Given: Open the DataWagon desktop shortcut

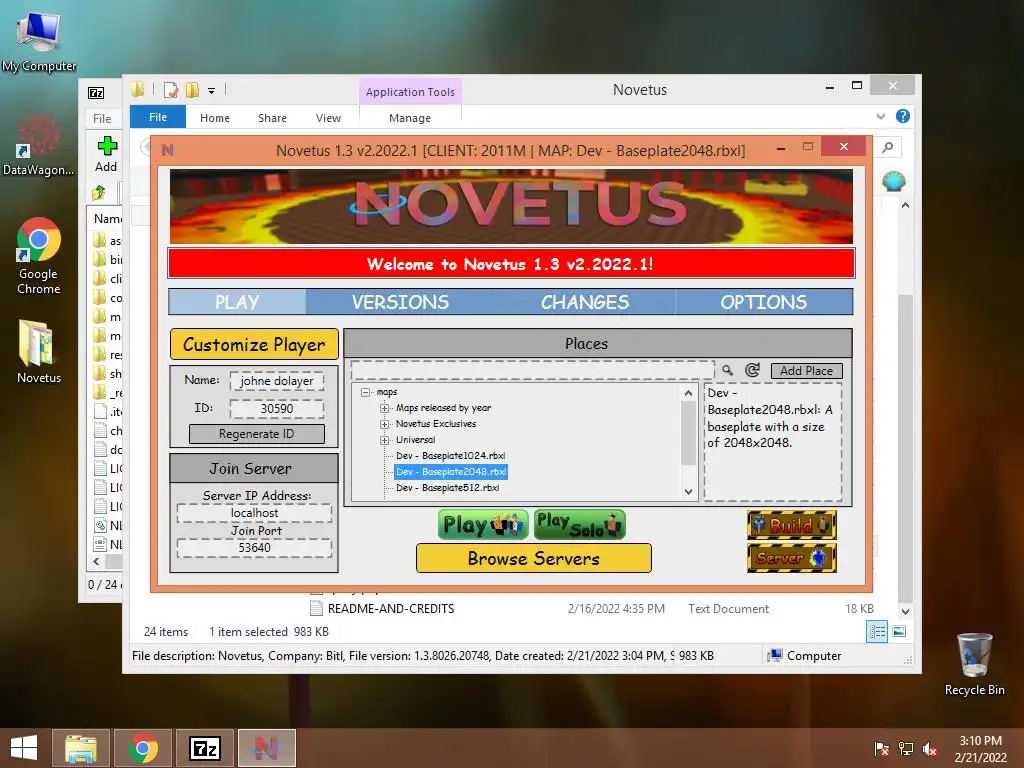Looking at the screenshot, I should 39,145.
